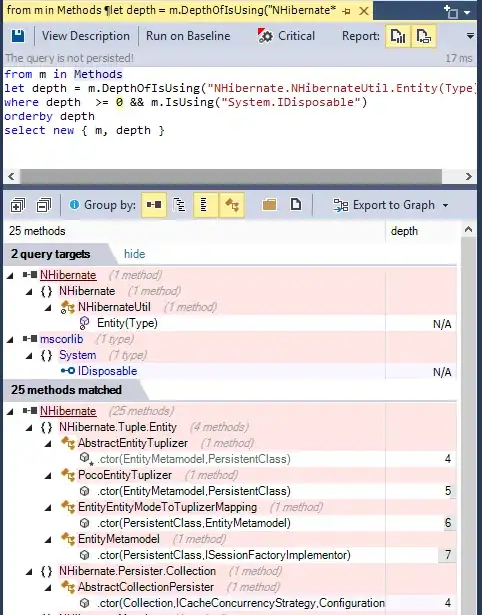Click the hide link beside query targets
This screenshot has height=615, width=482.
pos(135,254)
